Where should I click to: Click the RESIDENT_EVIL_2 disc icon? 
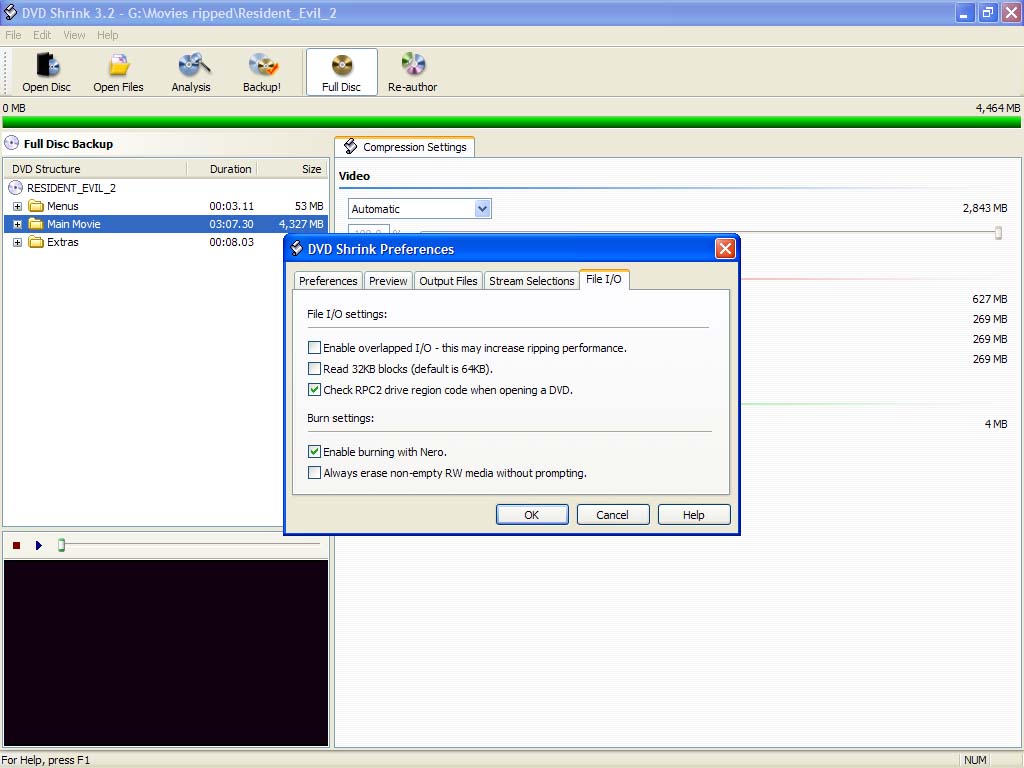tap(15, 188)
